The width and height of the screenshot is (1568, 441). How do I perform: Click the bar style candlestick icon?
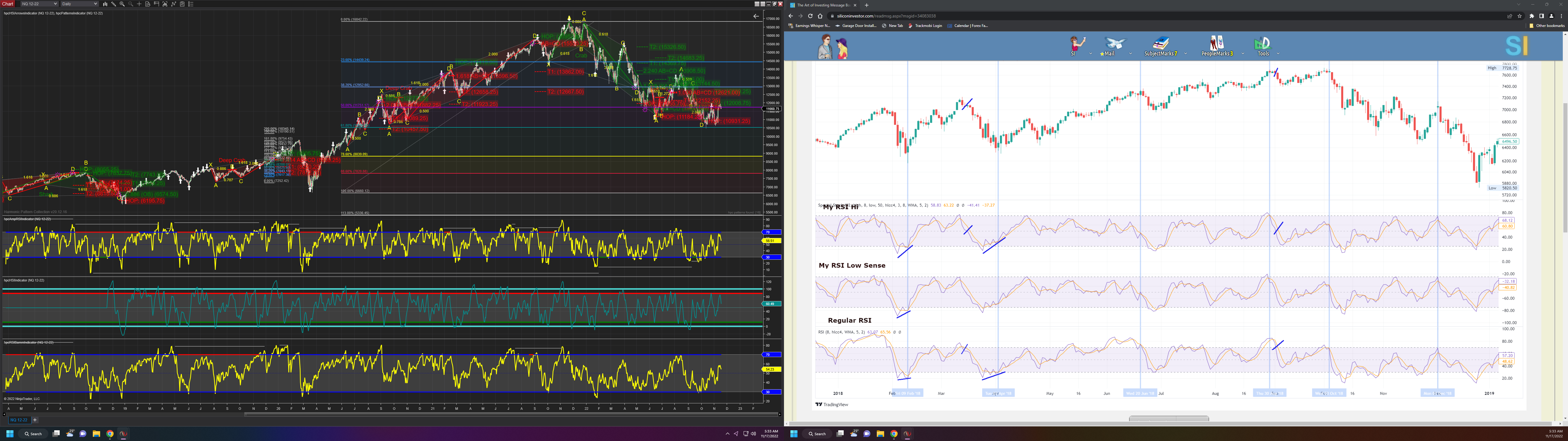(105, 4)
